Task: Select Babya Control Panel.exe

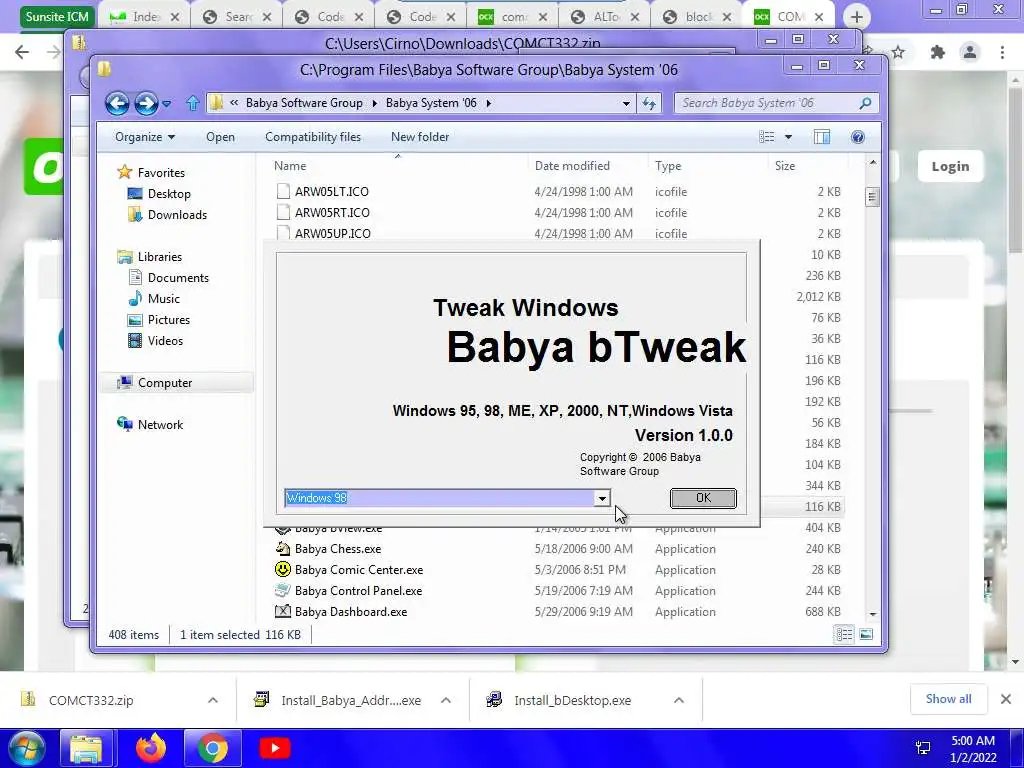Action: pyautogui.click(x=358, y=591)
